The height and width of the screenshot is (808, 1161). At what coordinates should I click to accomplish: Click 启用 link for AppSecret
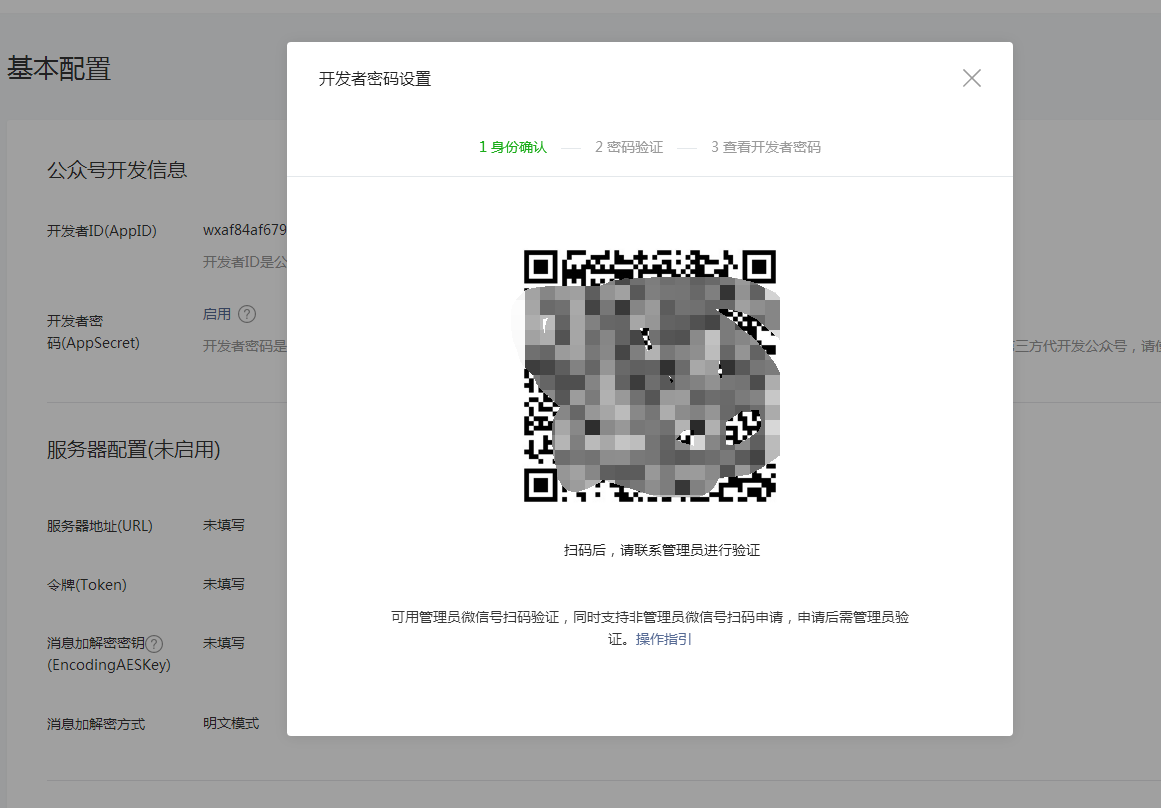click(x=217, y=314)
